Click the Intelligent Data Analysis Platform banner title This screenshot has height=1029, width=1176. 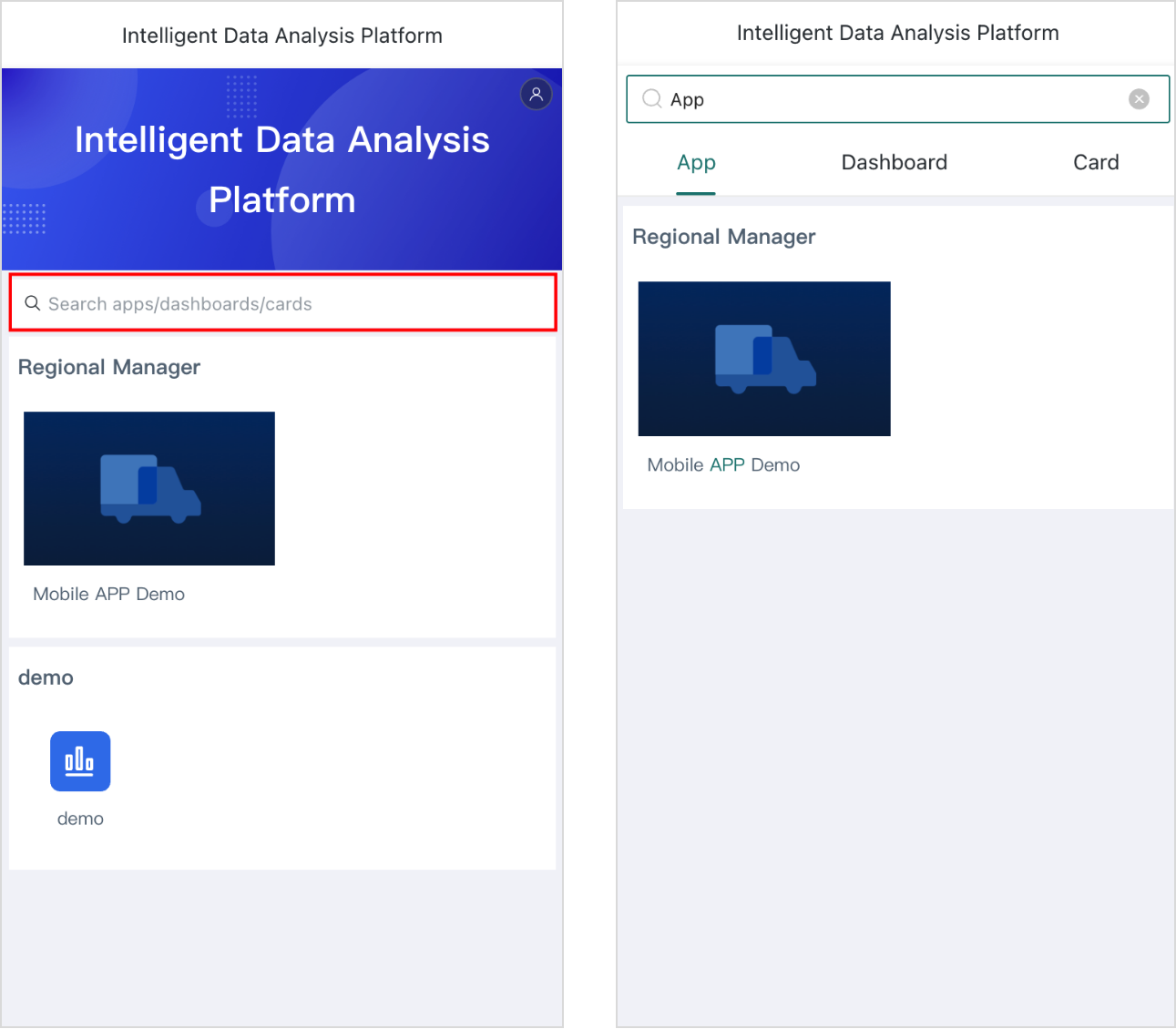(282, 169)
